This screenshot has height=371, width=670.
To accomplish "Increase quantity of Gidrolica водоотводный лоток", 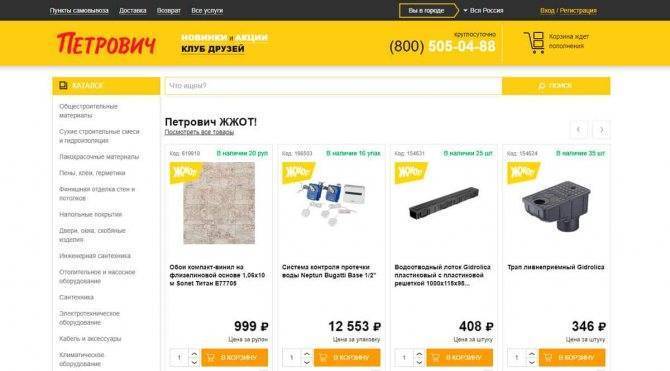I will [419, 353].
